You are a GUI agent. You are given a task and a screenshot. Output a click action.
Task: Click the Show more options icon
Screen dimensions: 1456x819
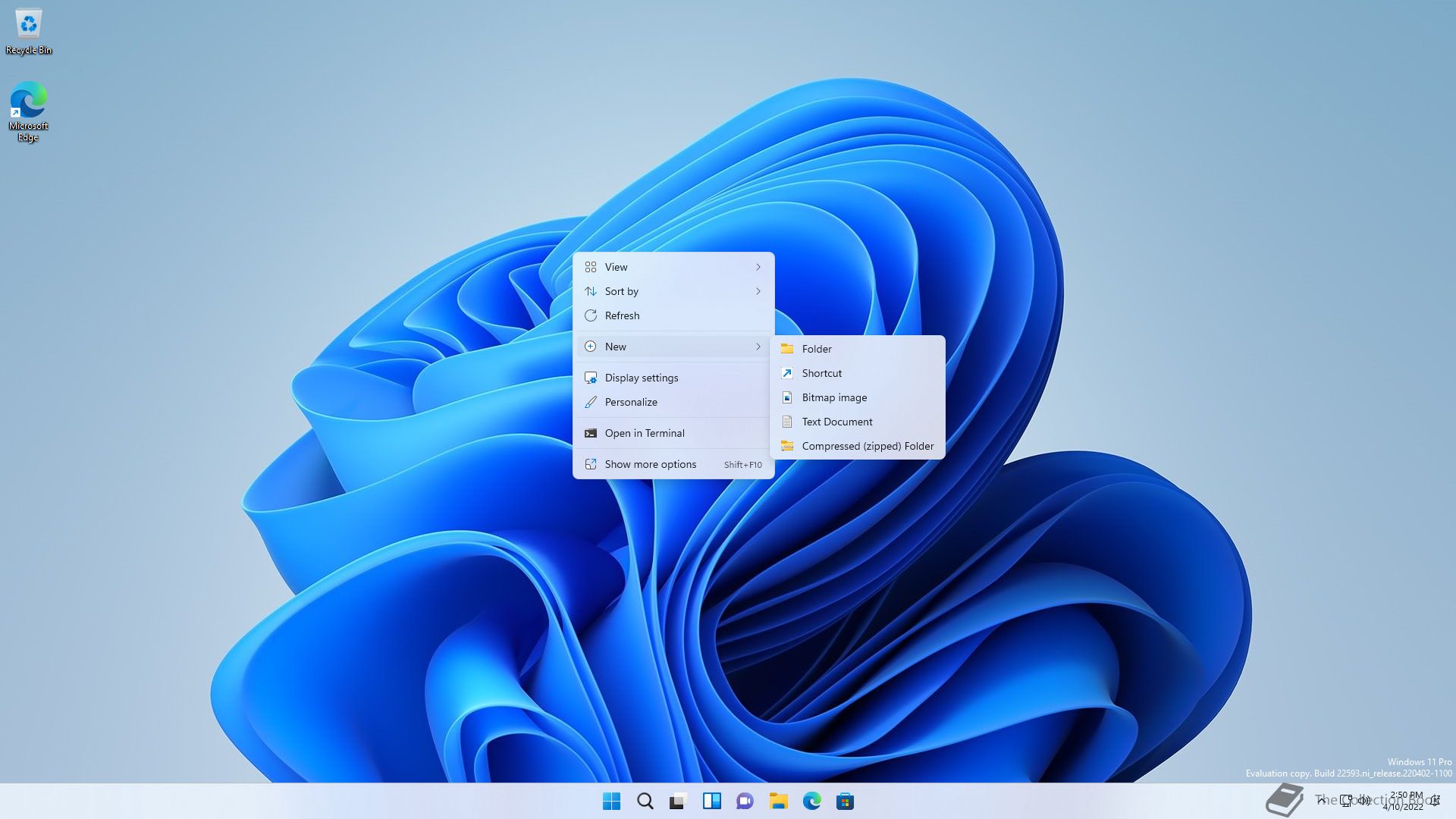coord(591,464)
